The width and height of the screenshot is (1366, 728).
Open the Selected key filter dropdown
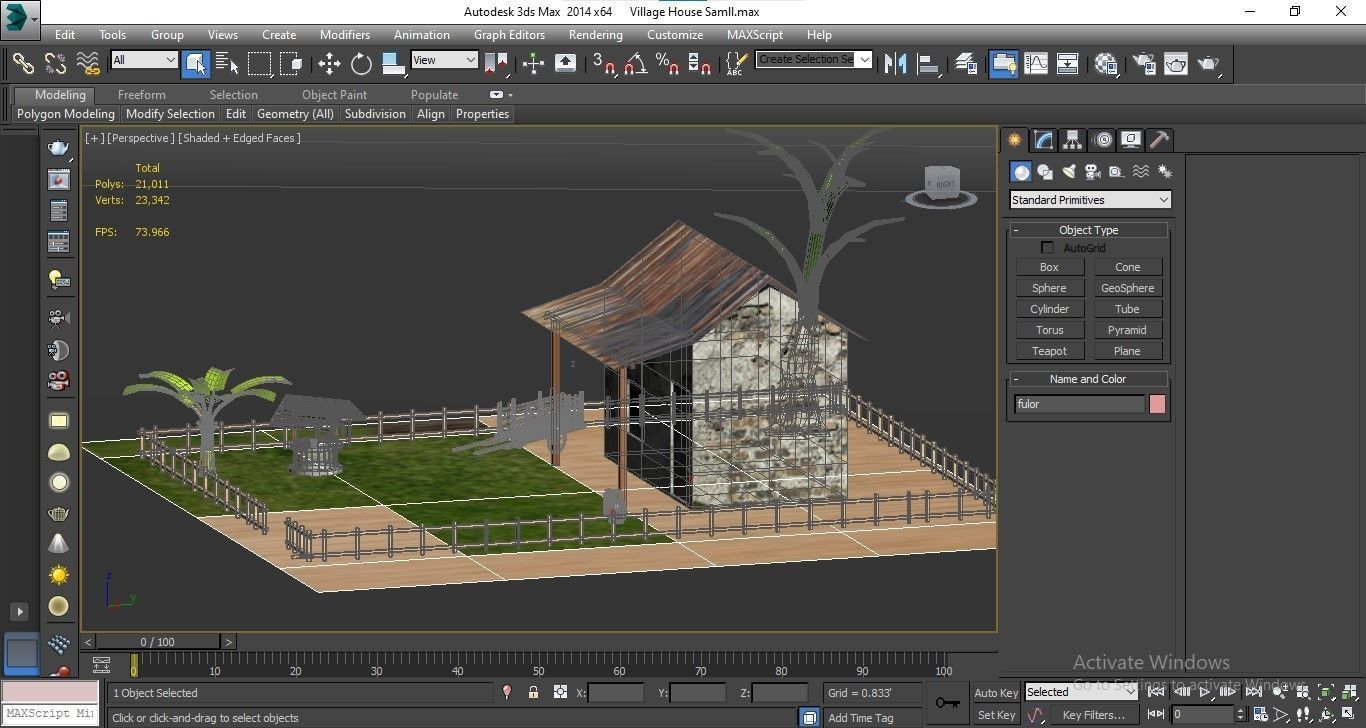pyautogui.click(x=1081, y=692)
